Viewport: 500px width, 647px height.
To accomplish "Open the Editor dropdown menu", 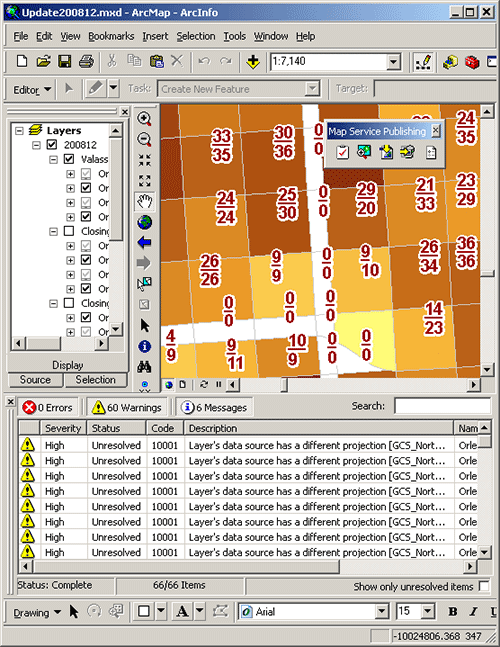I will click(x=32, y=90).
